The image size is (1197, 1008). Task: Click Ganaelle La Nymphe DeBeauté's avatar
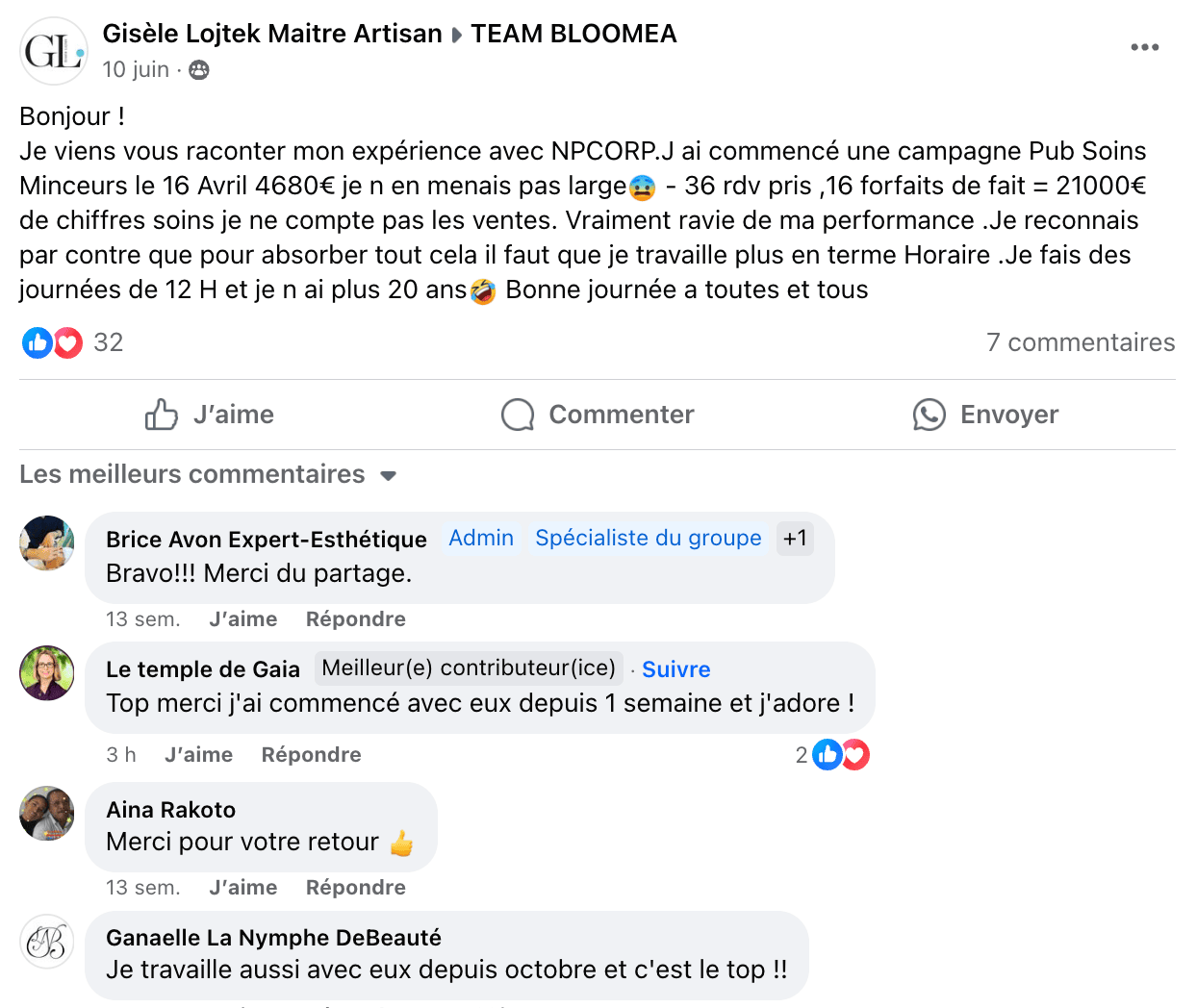click(47, 942)
